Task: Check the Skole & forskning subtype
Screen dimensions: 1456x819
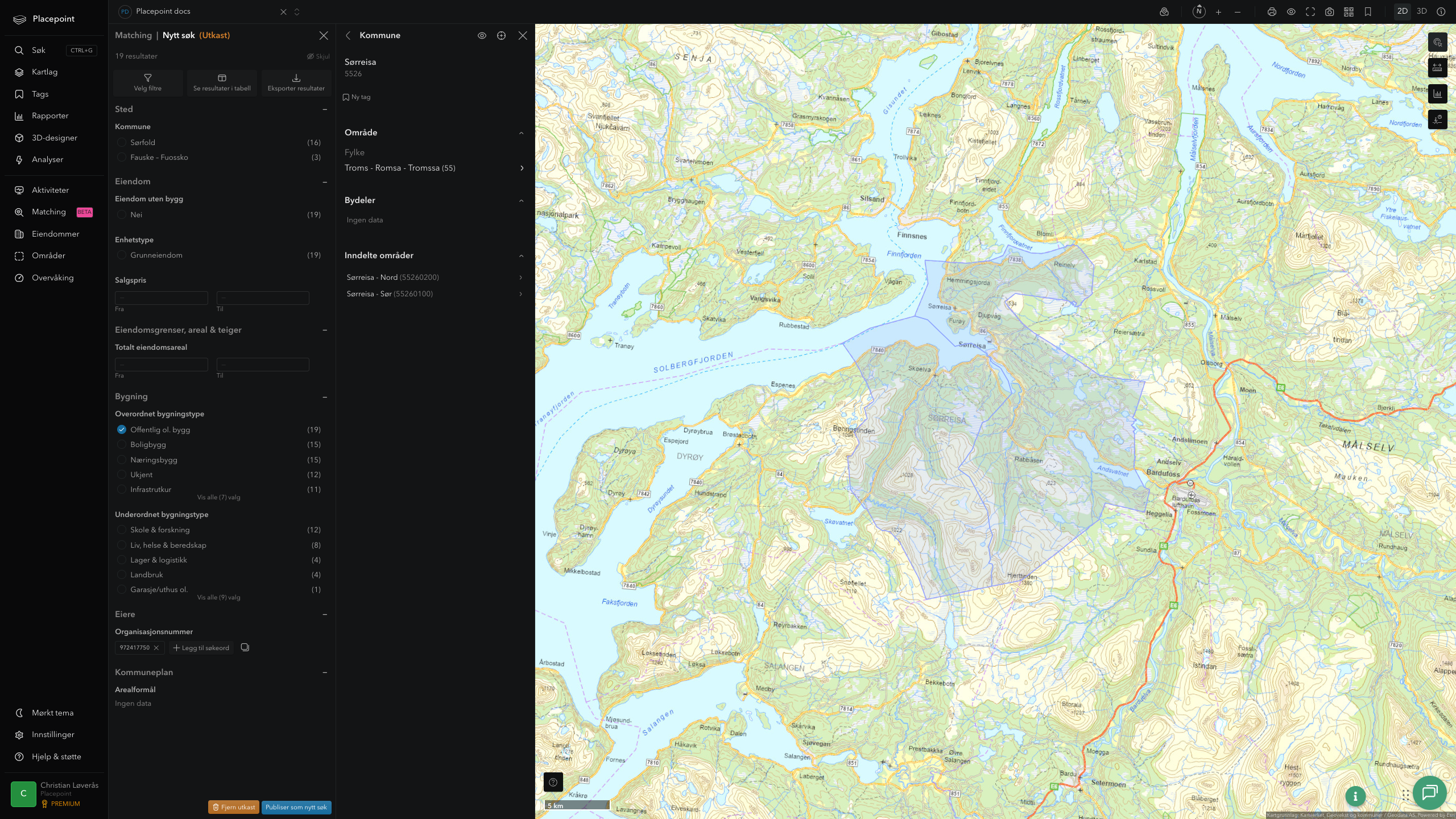Action: 121,530
